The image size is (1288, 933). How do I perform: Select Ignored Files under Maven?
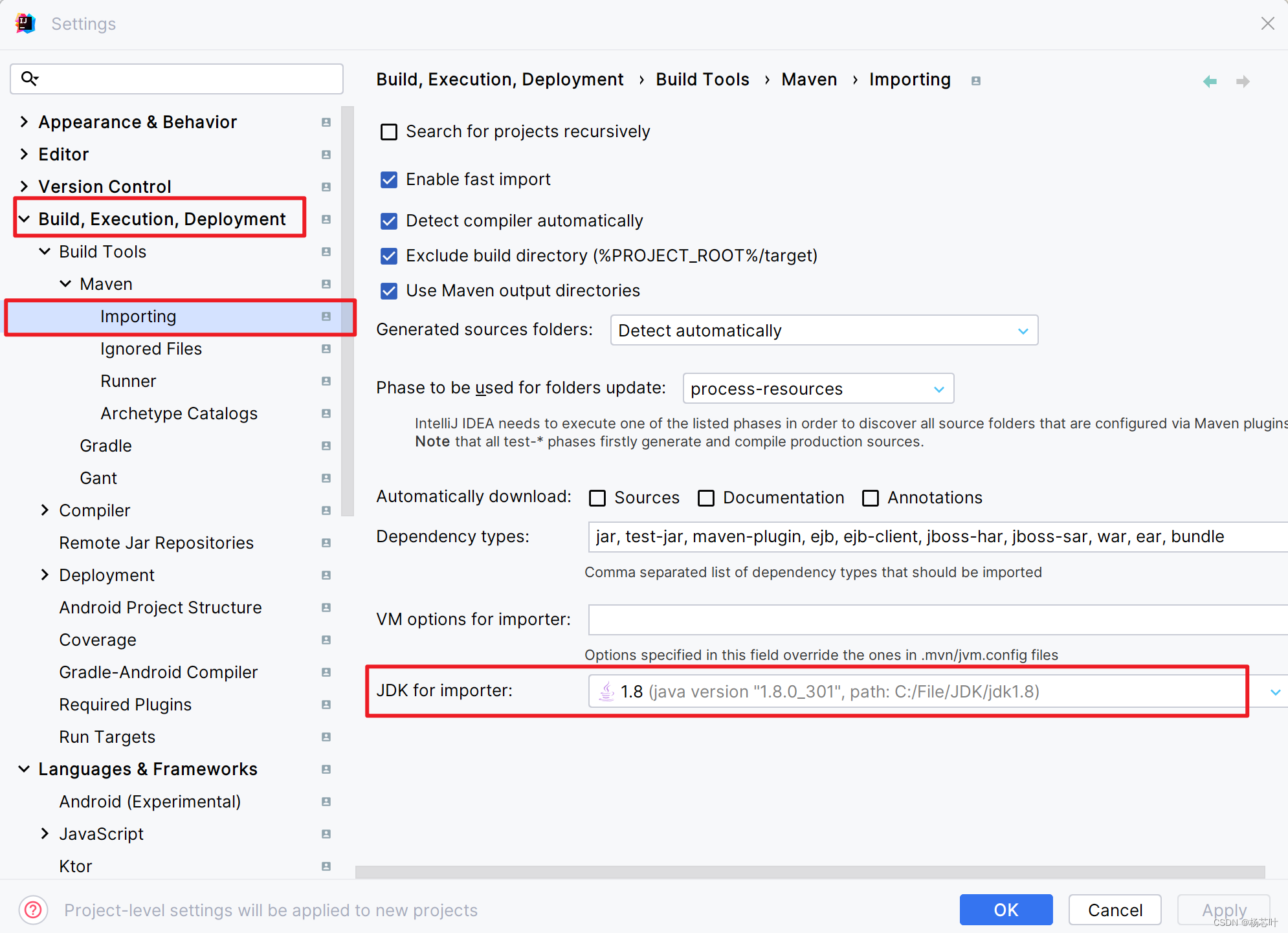tap(151, 349)
